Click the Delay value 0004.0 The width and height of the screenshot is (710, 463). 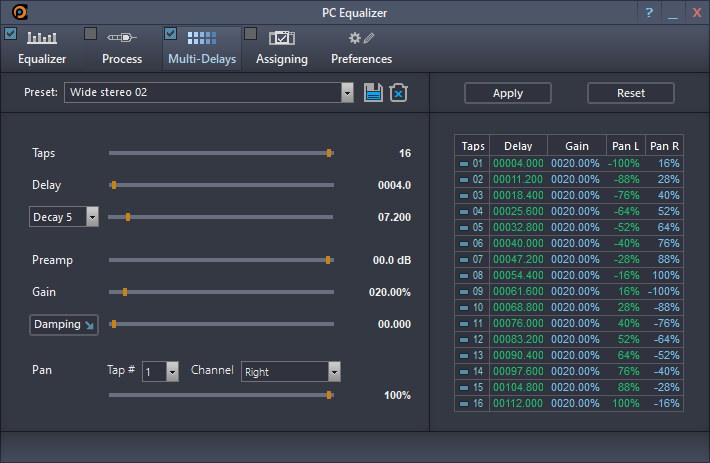394,185
